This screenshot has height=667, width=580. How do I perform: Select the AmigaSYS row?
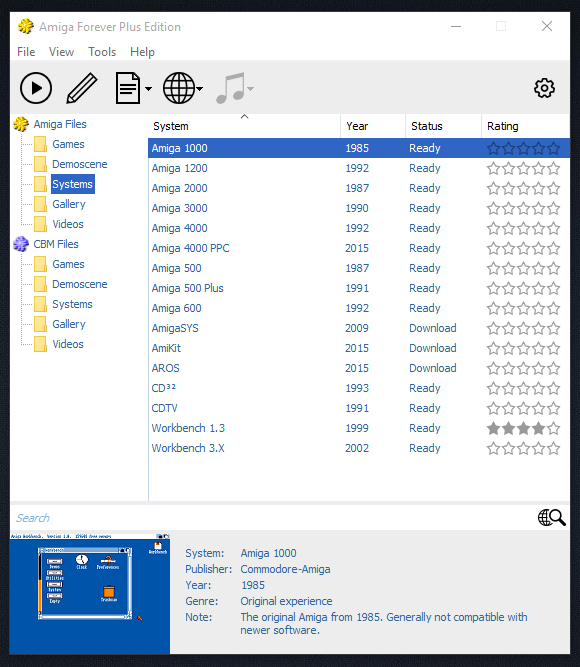point(359,328)
